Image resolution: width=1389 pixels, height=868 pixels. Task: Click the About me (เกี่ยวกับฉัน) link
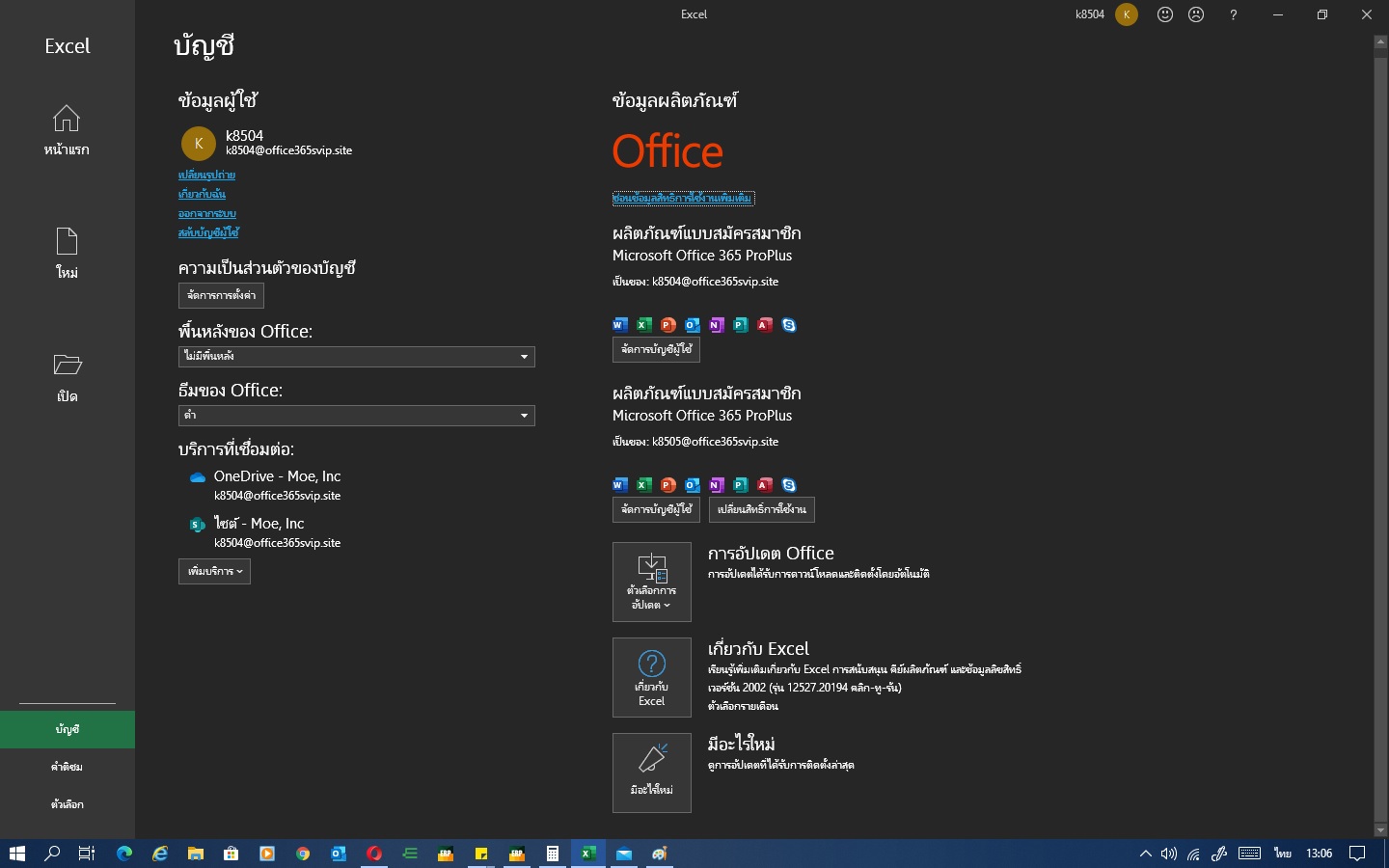pyautogui.click(x=202, y=195)
